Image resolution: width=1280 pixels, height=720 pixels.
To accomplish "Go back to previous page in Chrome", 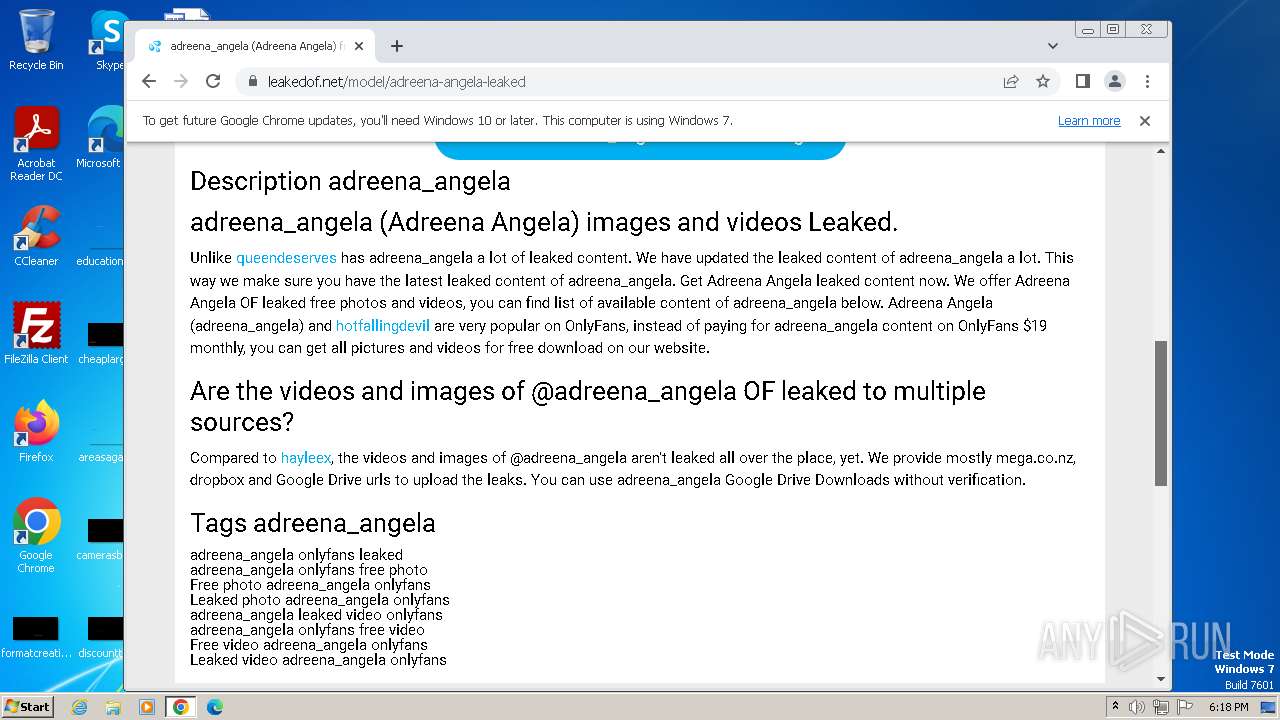I will pyautogui.click(x=149, y=81).
